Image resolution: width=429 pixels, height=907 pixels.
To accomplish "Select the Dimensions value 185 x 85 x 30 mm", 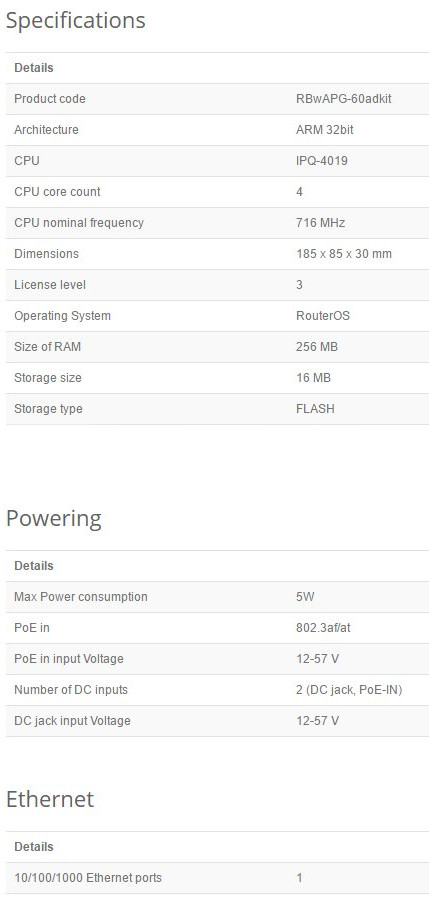I will tap(343, 254).
